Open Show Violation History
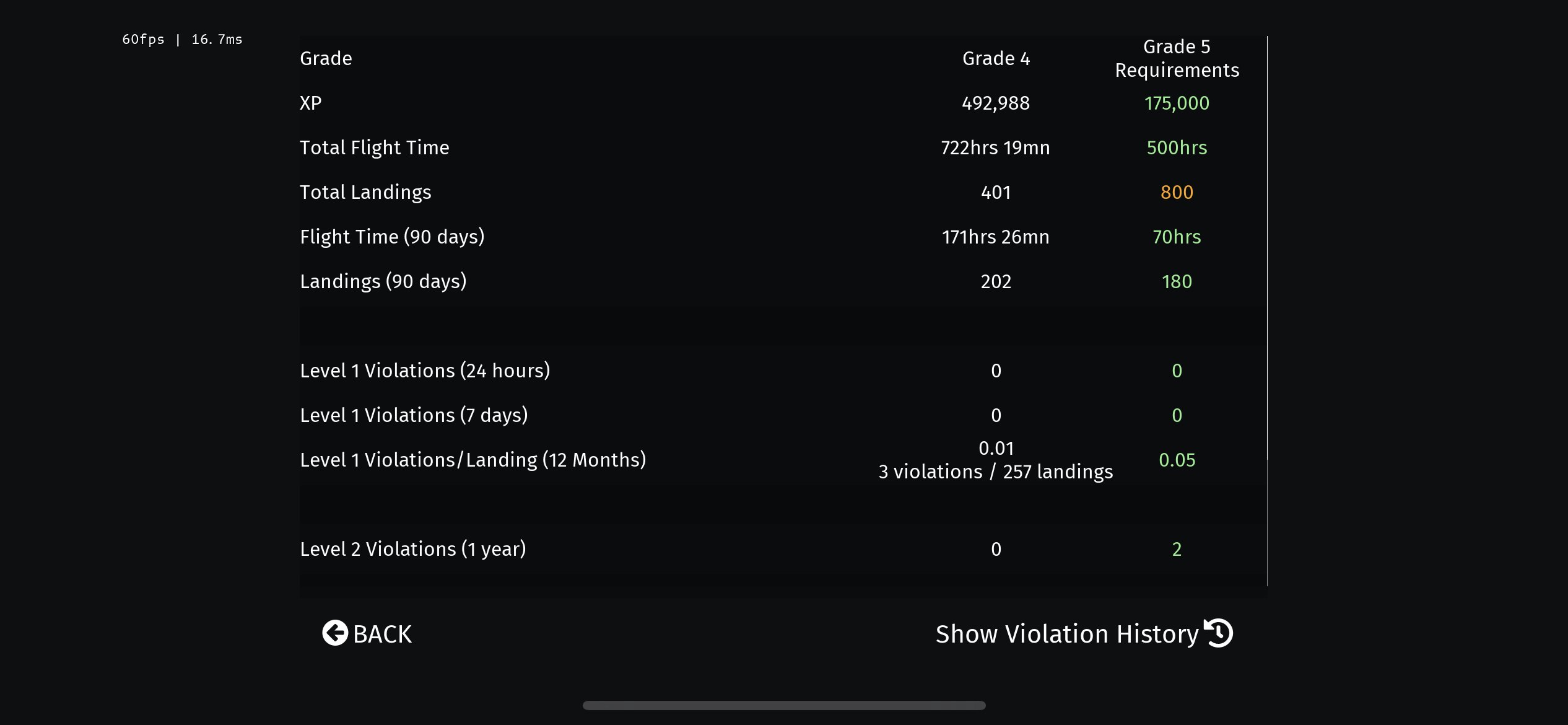This screenshot has height=725, width=1568. 1067,634
